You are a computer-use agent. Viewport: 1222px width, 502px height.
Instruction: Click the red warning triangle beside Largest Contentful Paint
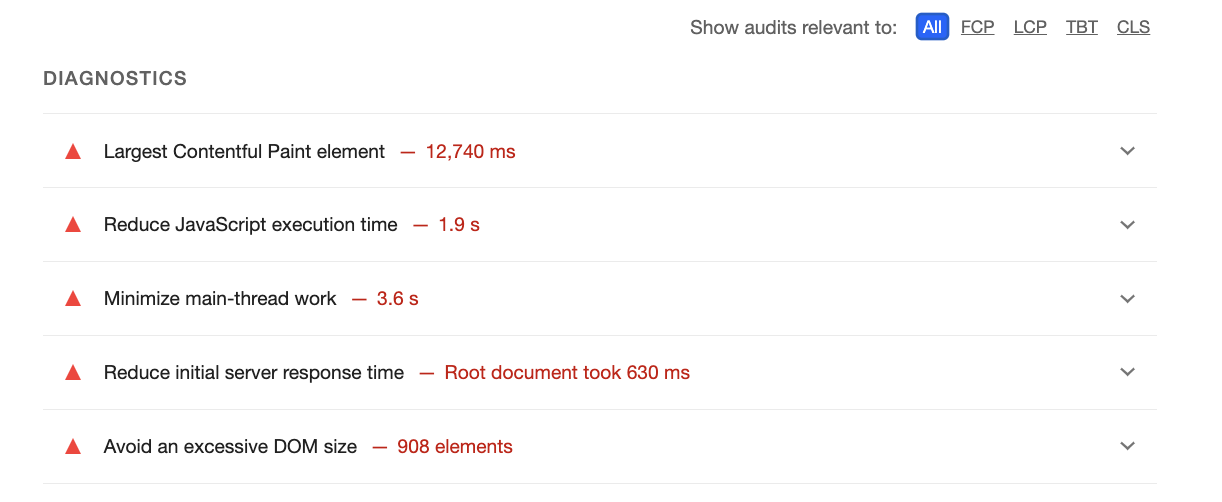(x=72, y=151)
